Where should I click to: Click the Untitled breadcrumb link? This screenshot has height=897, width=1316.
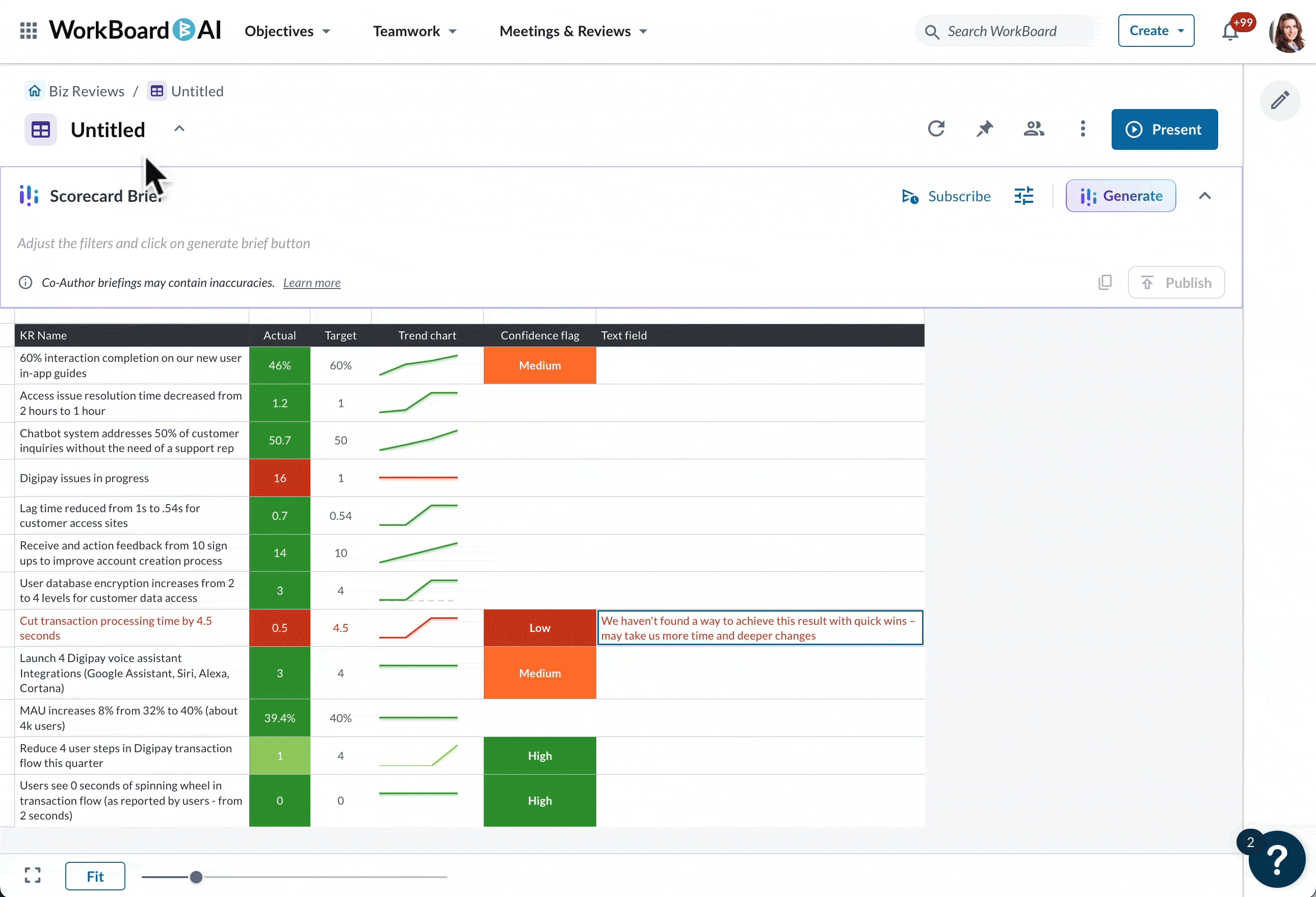click(x=197, y=91)
